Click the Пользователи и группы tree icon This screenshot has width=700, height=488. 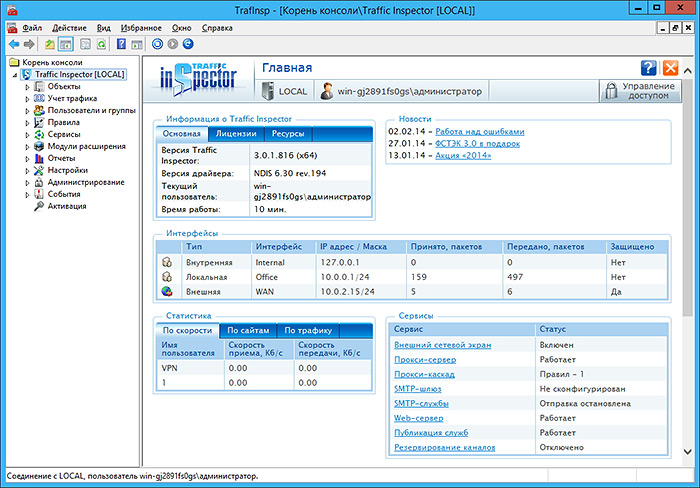[39, 110]
